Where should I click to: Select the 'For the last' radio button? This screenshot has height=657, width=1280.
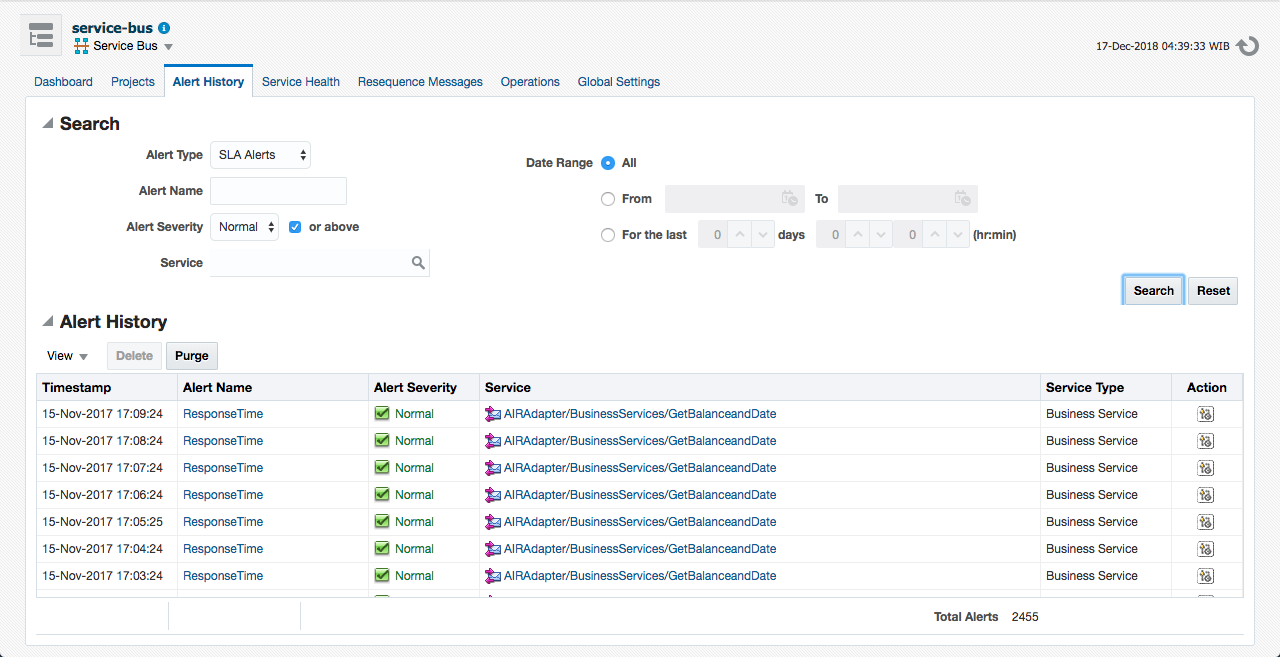pyautogui.click(x=608, y=234)
